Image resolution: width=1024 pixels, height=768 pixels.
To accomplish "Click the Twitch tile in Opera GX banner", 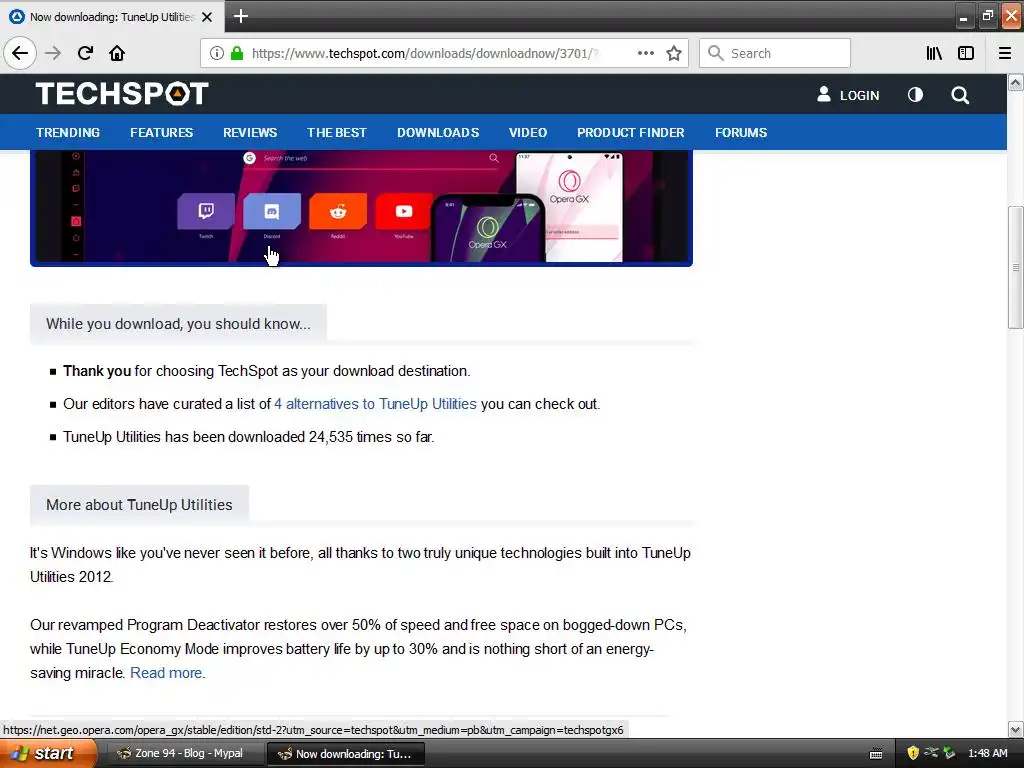I will pos(206,212).
